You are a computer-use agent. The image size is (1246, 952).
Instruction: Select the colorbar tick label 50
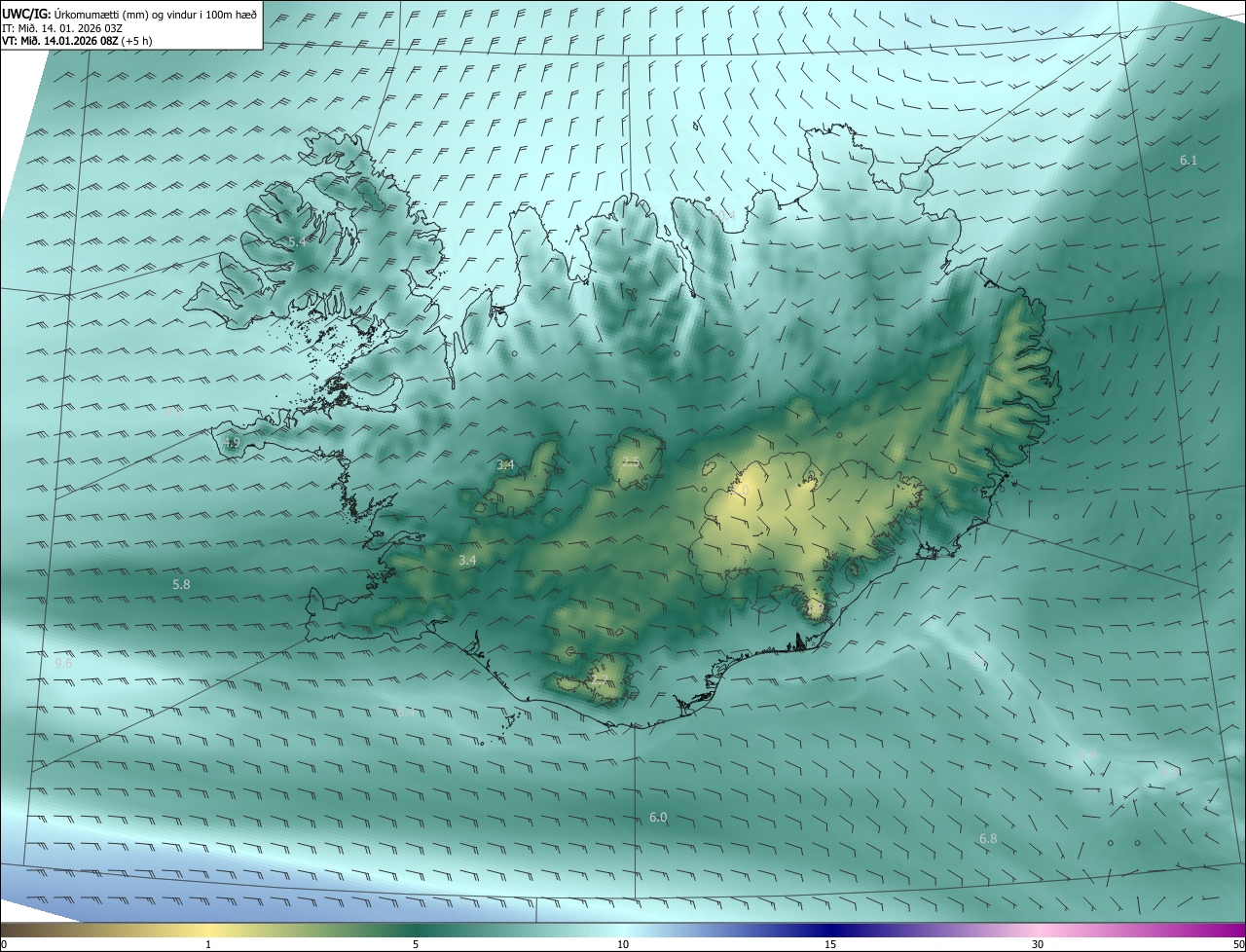point(1238,944)
